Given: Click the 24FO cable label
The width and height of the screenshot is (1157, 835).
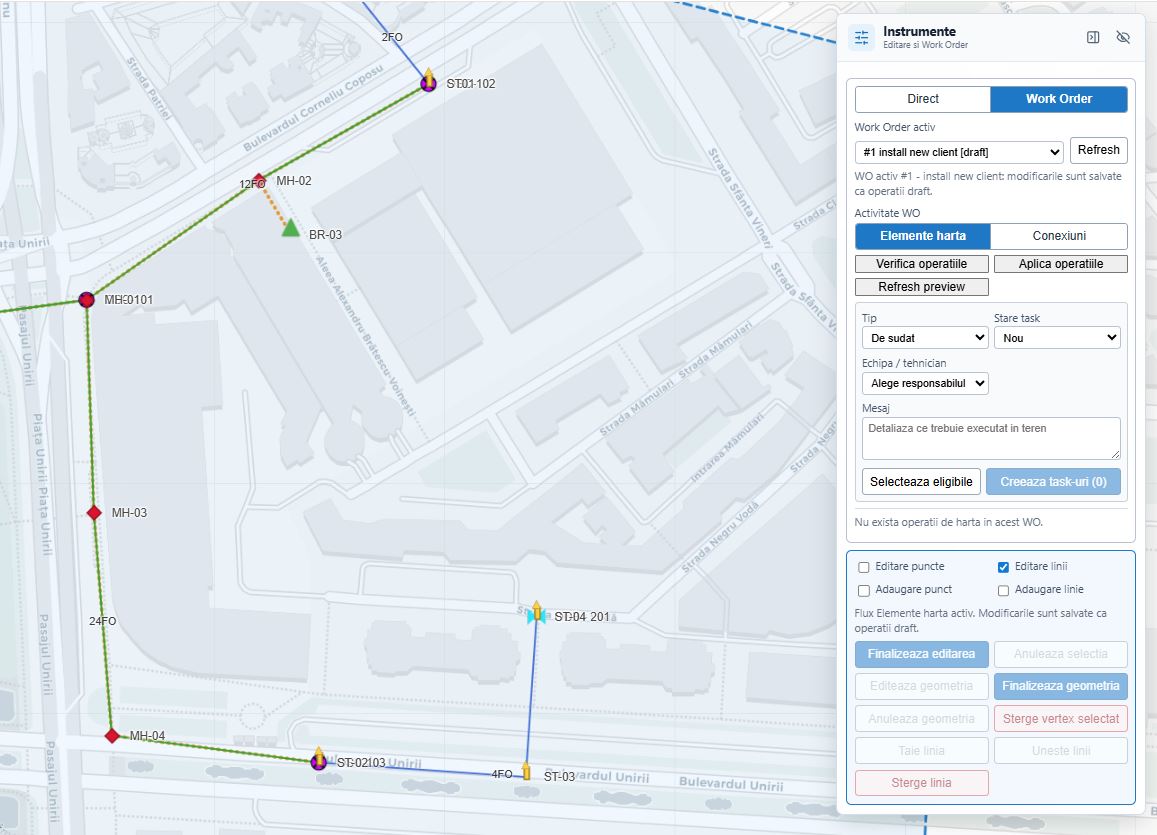Looking at the screenshot, I should point(103,621).
